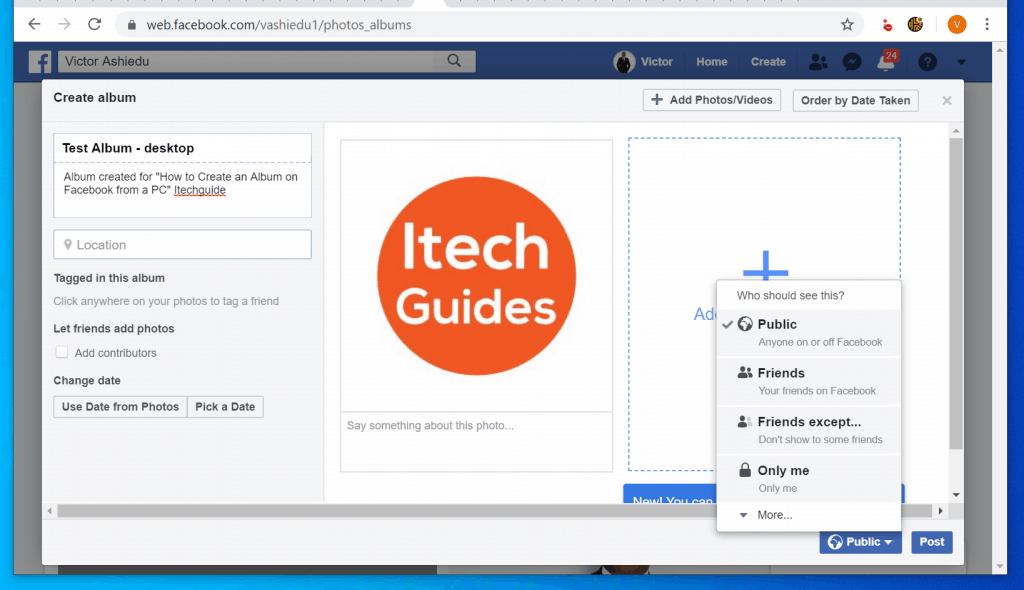Open Victor's profile picture link
Viewport: 1024px width, 590px height.
click(624, 61)
